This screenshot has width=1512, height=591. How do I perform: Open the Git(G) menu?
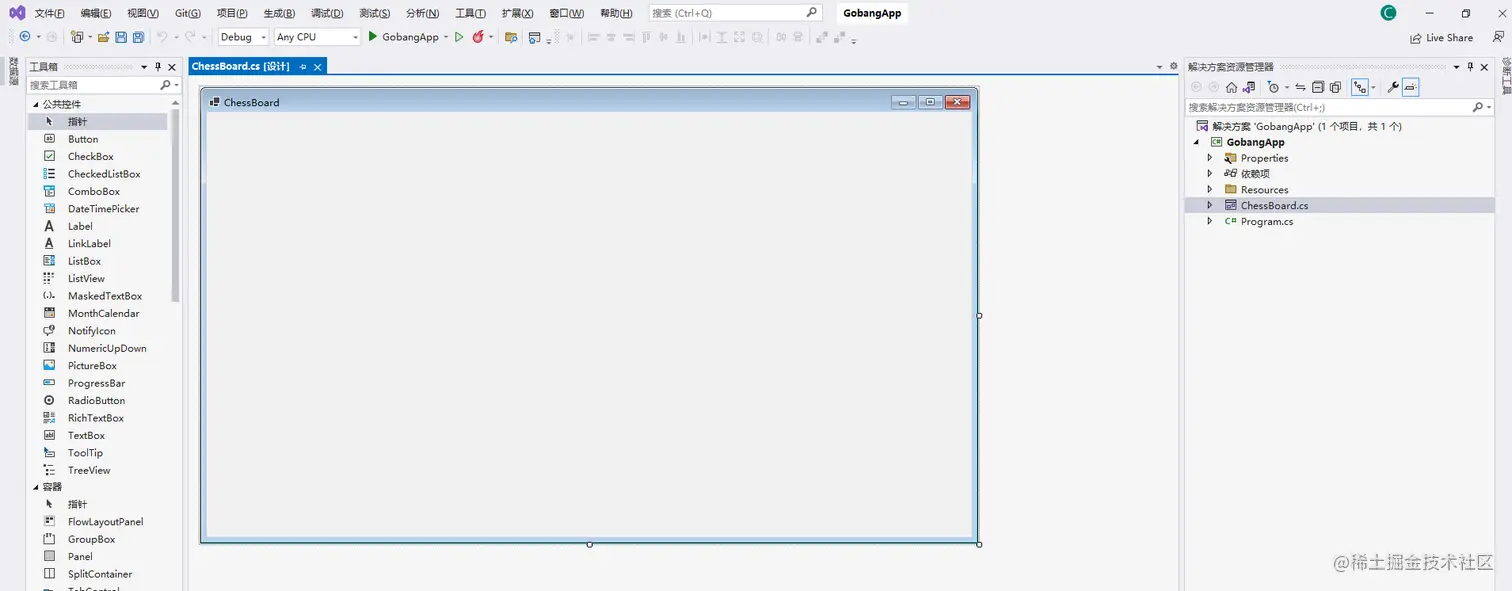point(188,13)
